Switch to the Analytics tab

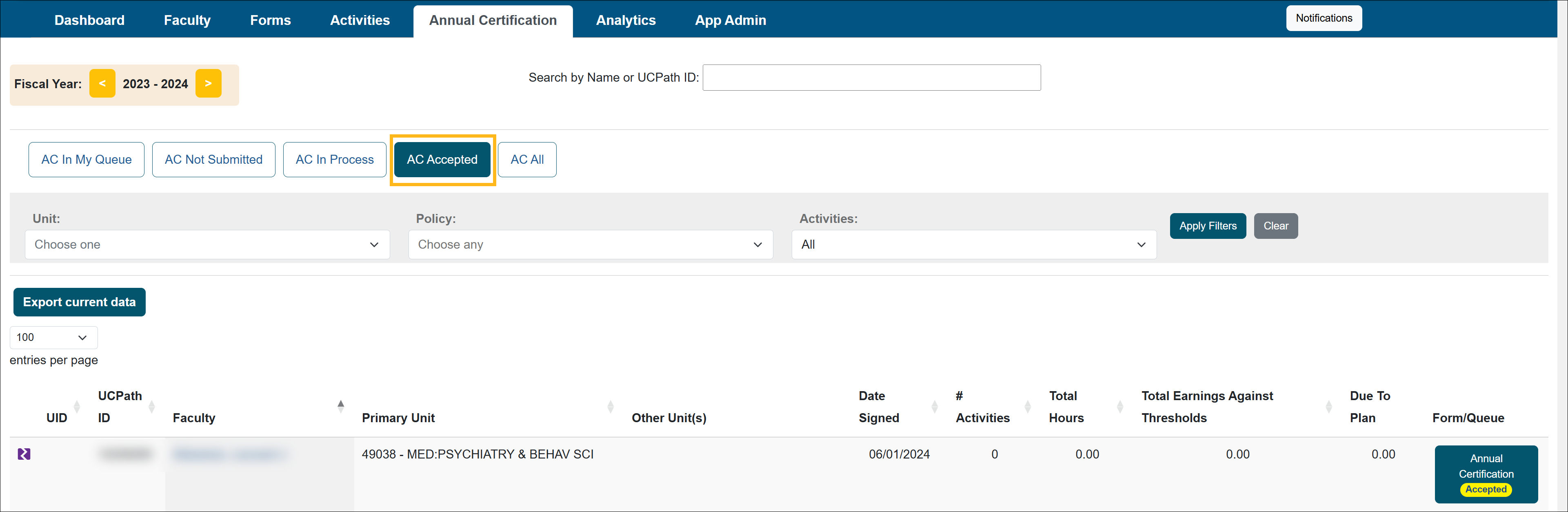[626, 20]
